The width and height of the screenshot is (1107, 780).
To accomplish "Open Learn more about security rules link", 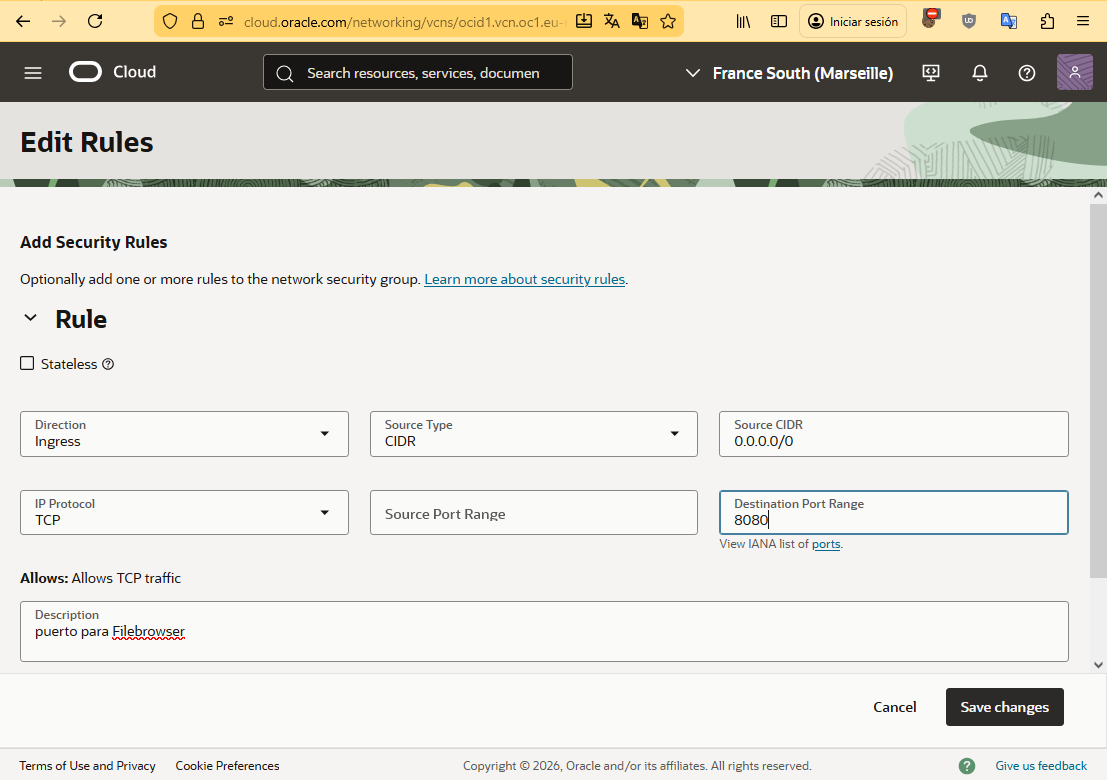I will click(525, 280).
